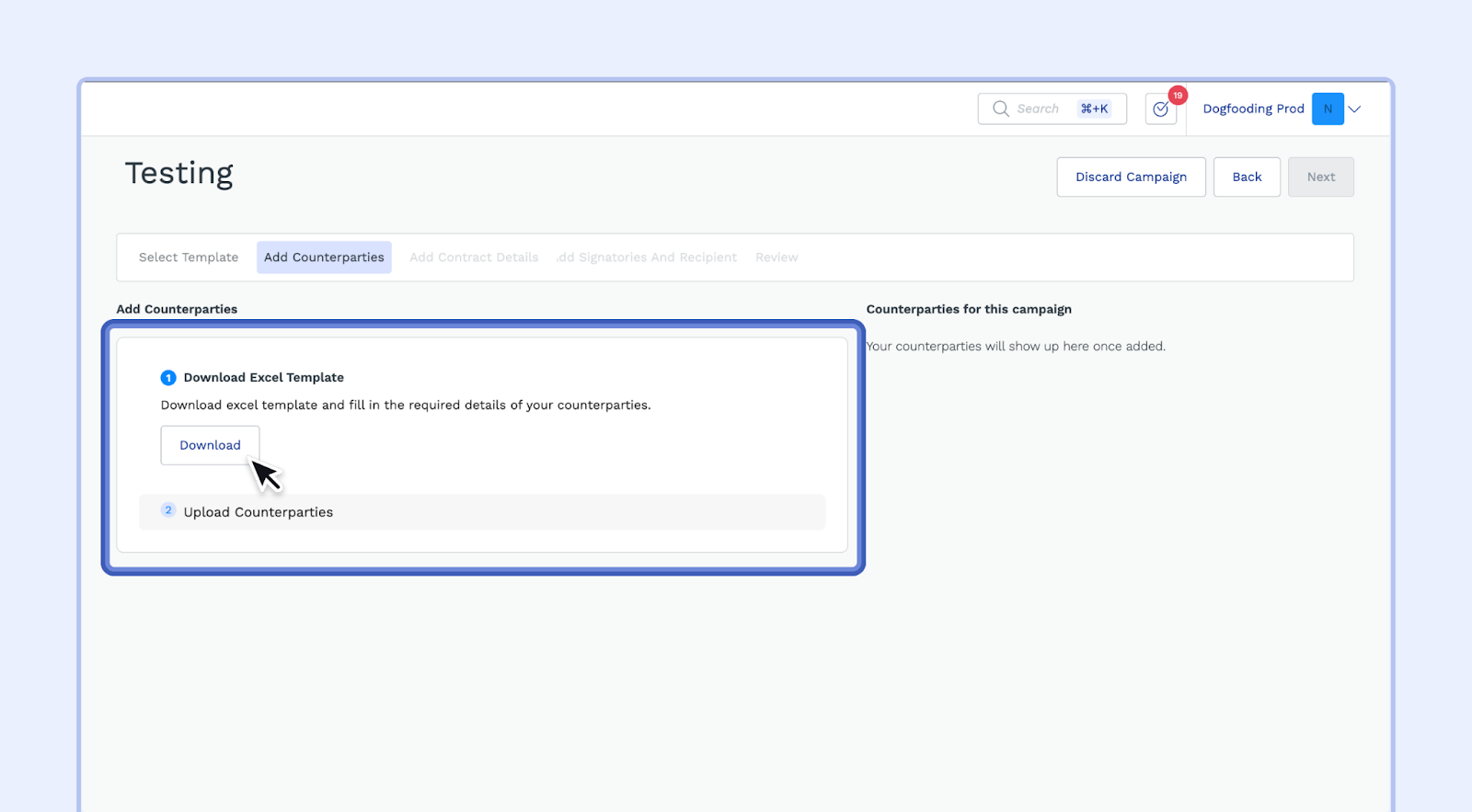This screenshot has width=1472, height=812.
Task: Click the red 19 notification badge
Action: (x=1178, y=96)
